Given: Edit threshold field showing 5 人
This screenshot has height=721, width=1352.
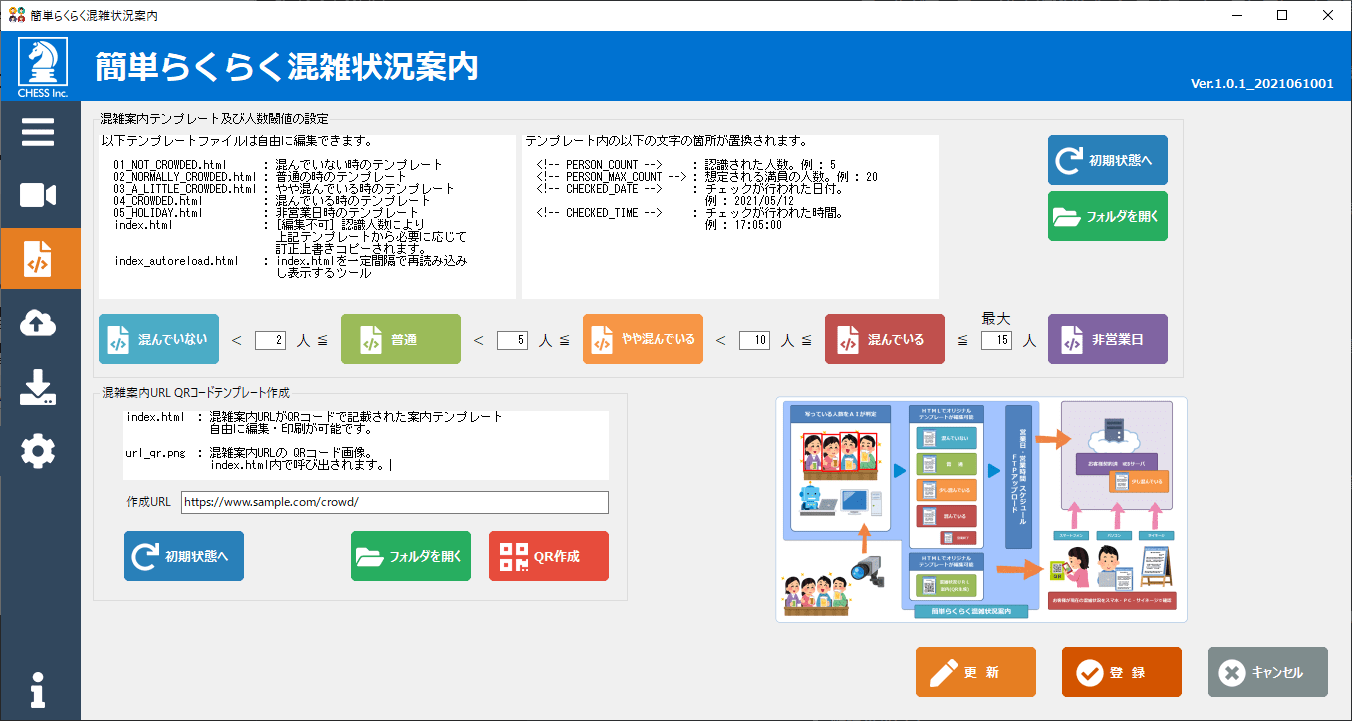Looking at the screenshot, I should [512, 340].
